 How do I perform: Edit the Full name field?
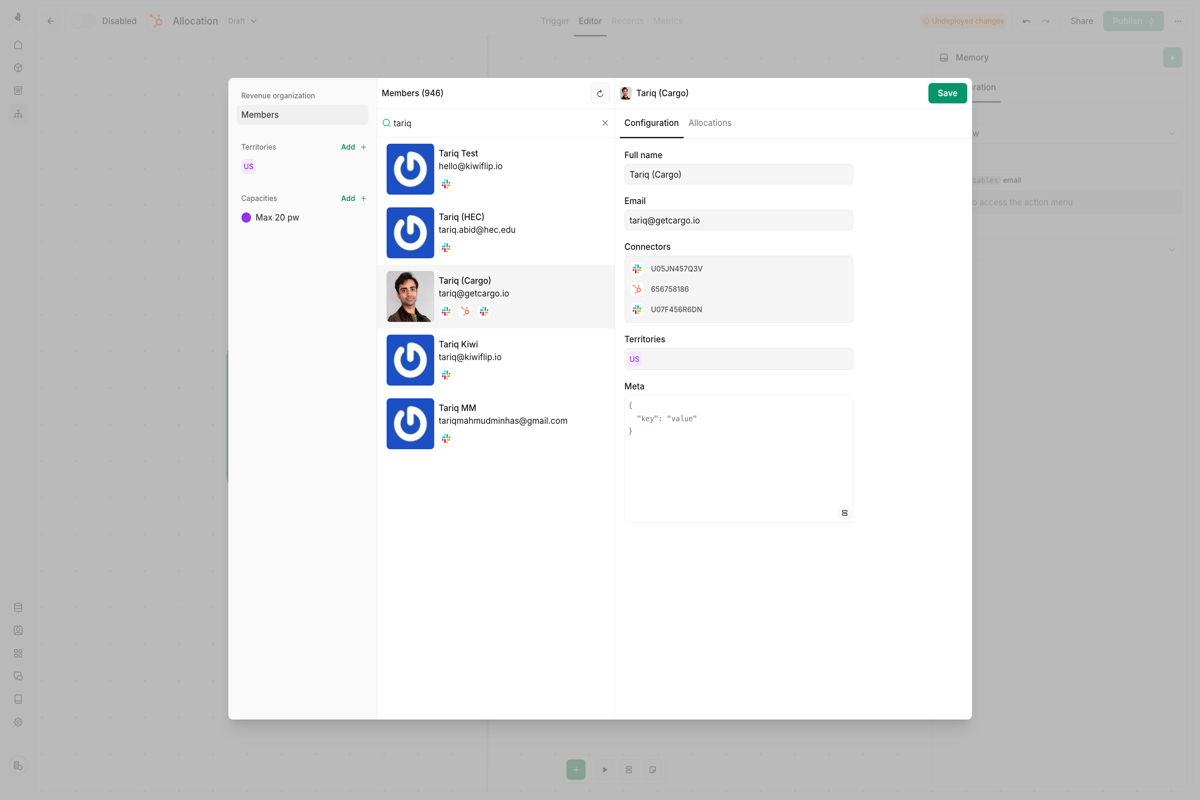point(738,174)
